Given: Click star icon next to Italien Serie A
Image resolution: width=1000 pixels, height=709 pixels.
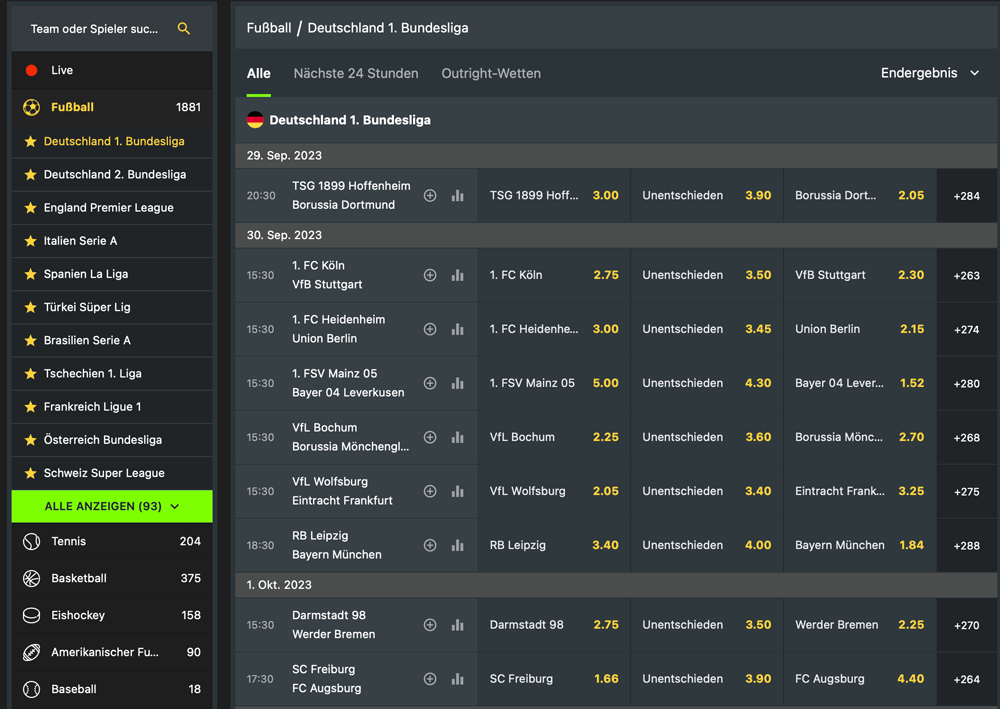Looking at the screenshot, I should point(30,241).
